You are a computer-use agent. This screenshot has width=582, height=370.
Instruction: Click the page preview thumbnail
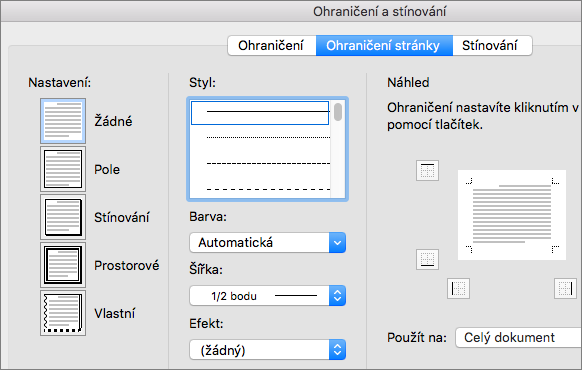tap(512, 215)
